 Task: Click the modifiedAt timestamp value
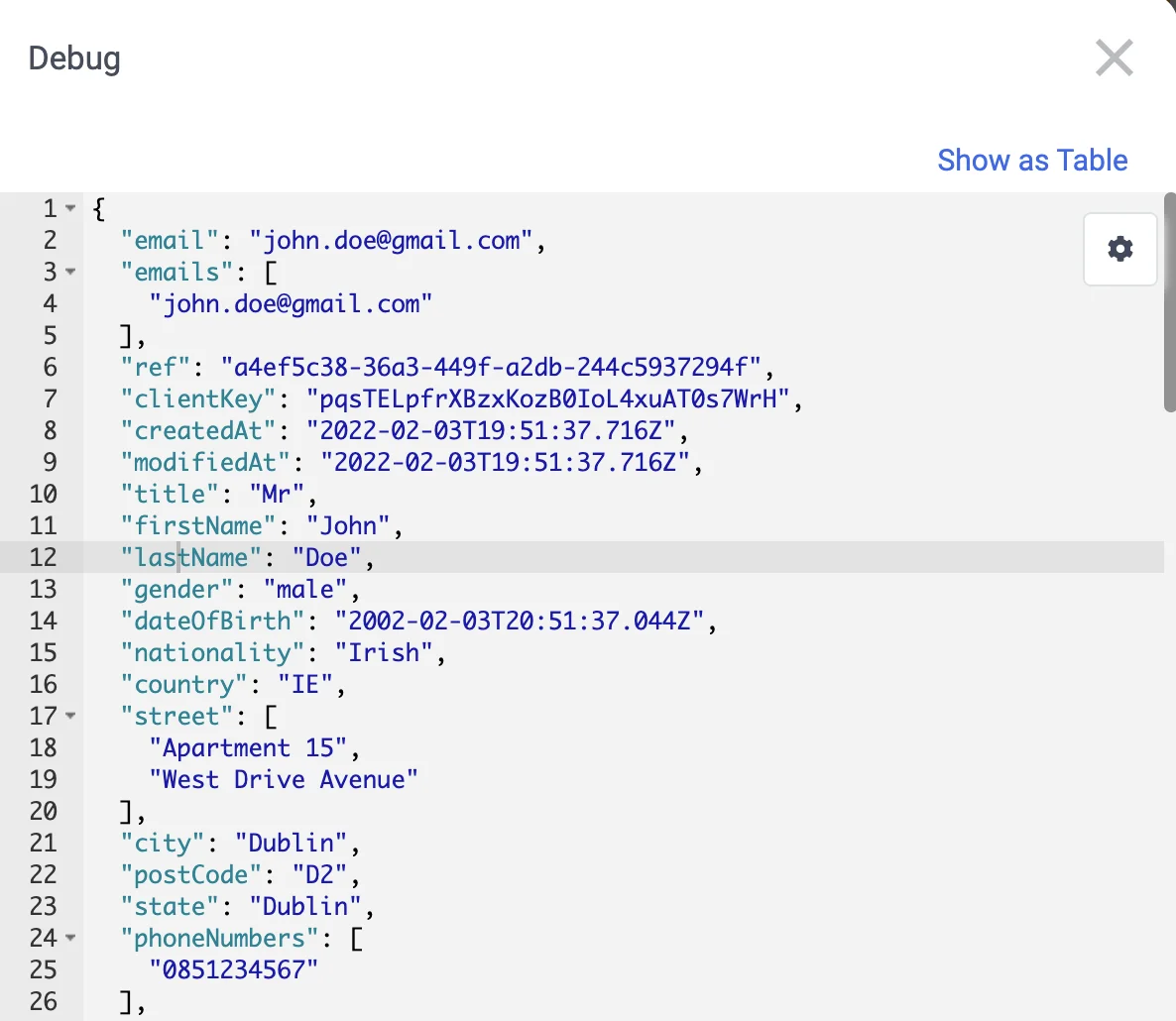506,463
